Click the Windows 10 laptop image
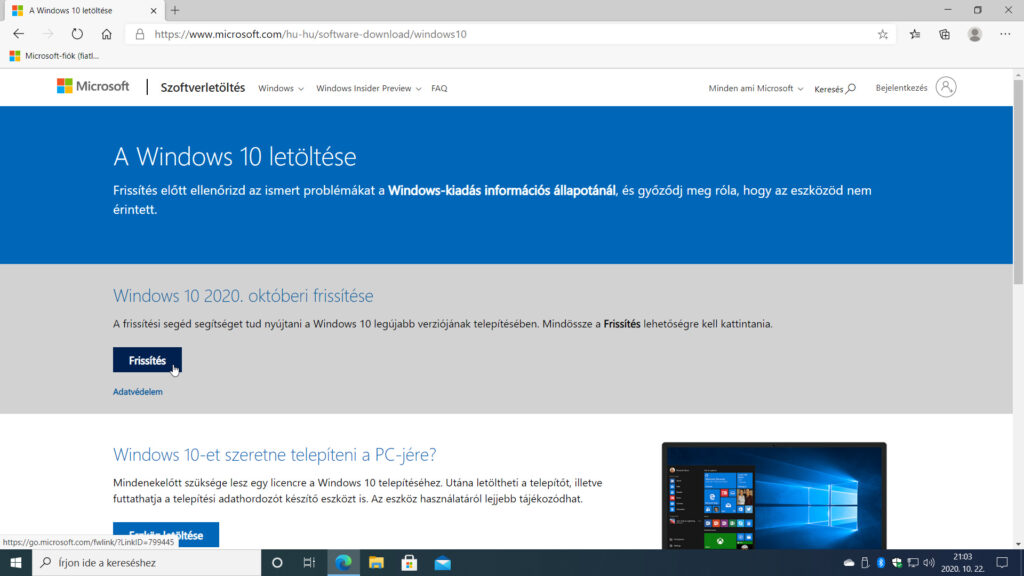 pyautogui.click(x=774, y=496)
